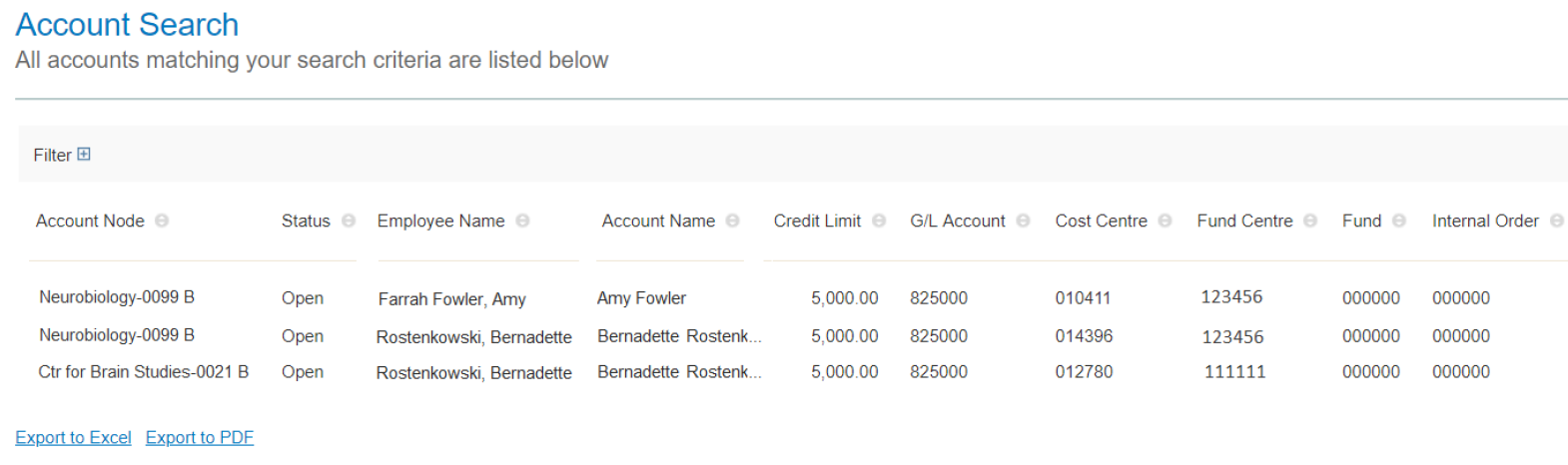Open Status column menu icon
1568x465 pixels.
349,221
